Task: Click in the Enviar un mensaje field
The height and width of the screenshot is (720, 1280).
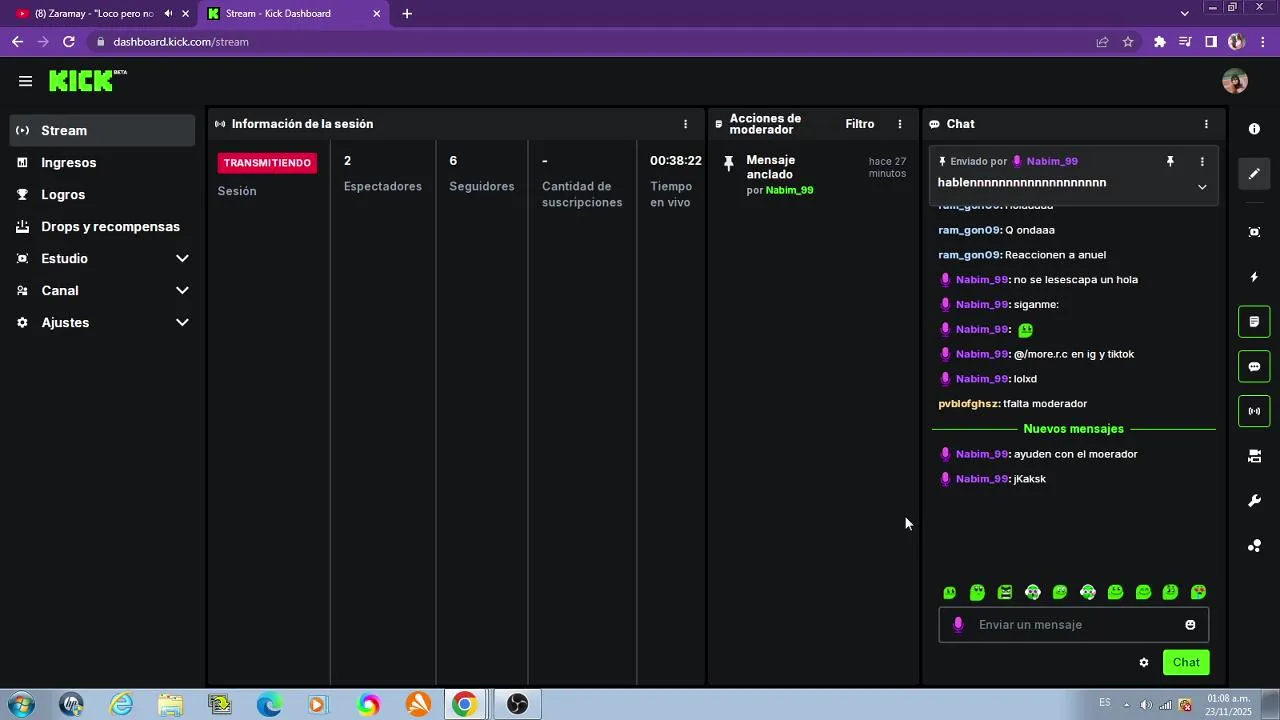Action: pyautogui.click(x=1074, y=625)
